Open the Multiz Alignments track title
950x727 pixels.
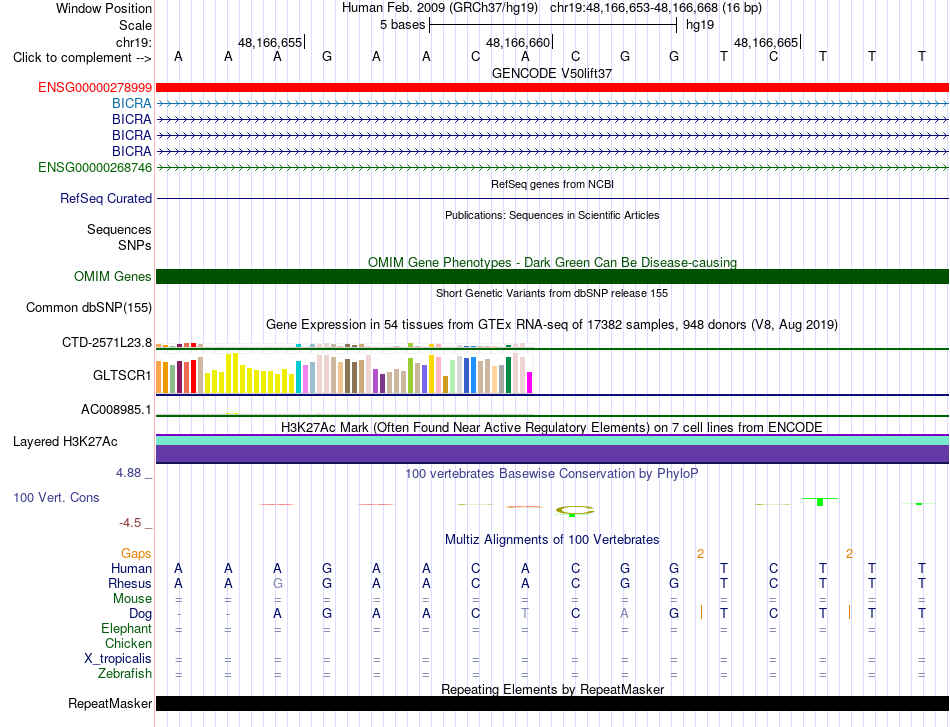pos(552,539)
